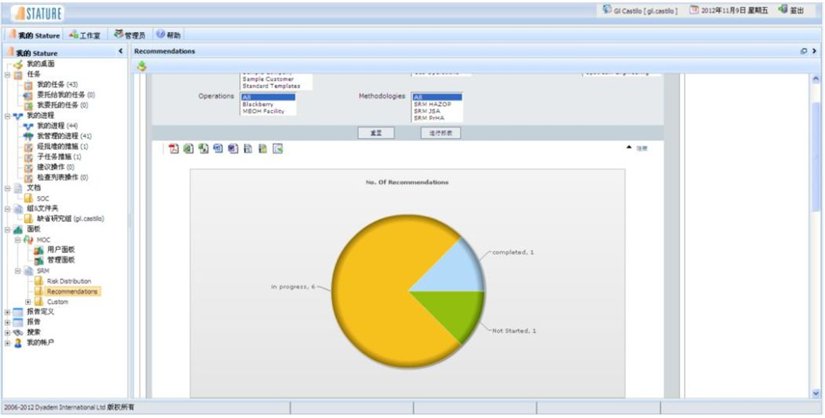This screenshot has width=825, height=418.
Task: Click the green Not Started pie slice
Action: [455, 312]
